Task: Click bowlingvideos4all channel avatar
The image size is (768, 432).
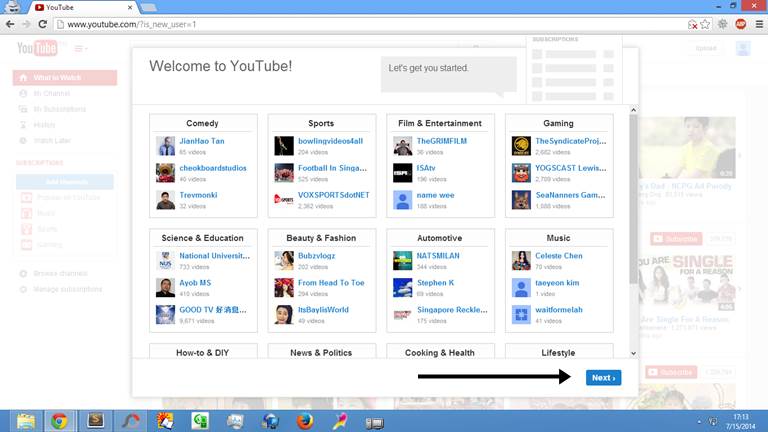Action: 284,146
